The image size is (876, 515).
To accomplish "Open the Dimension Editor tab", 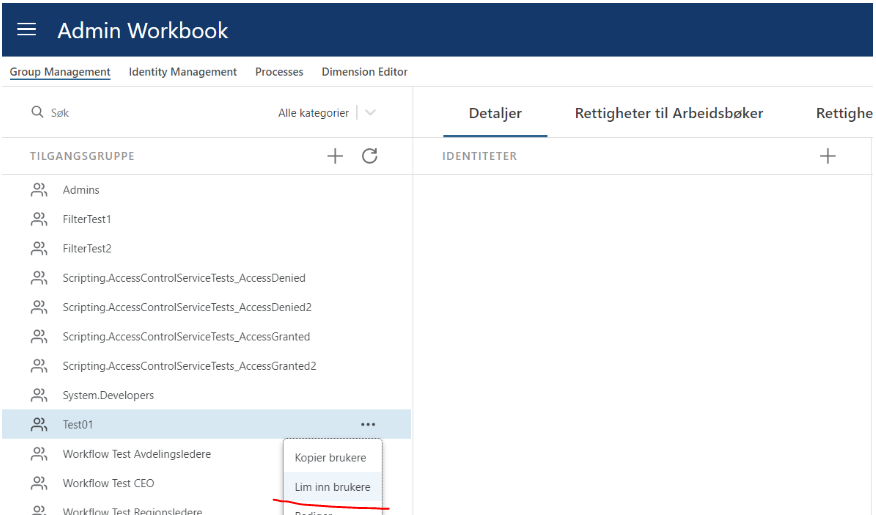I will (364, 72).
